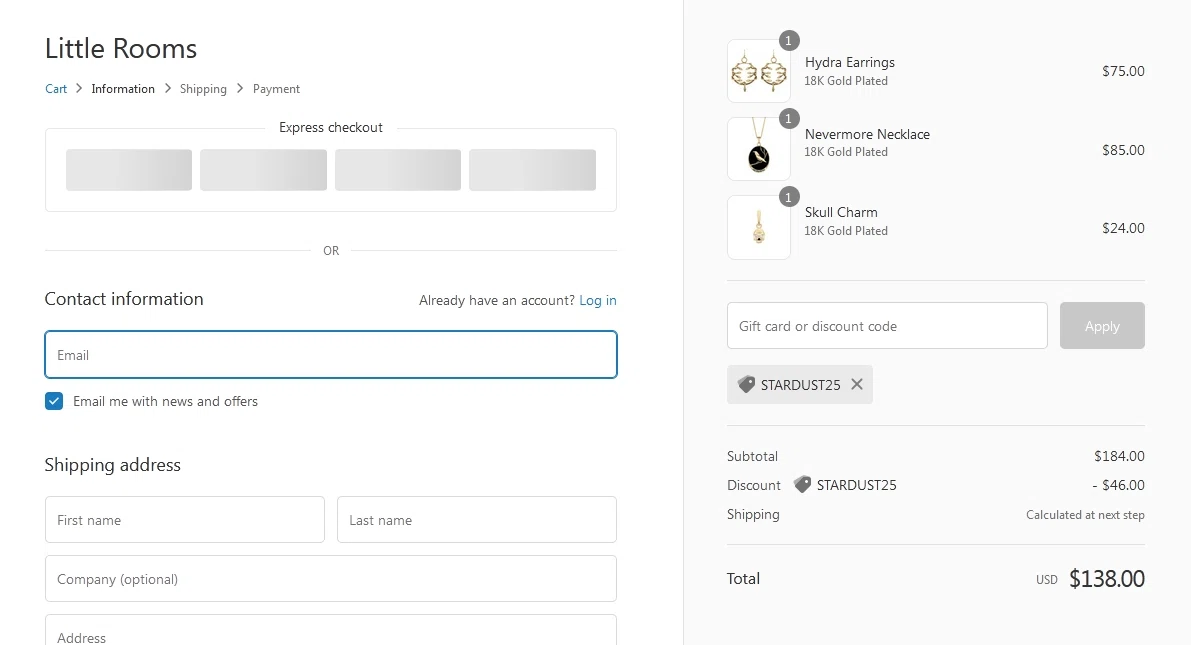Click the Gift card or discount code field
This screenshot has height=645, width=1191.
[x=887, y=326]
